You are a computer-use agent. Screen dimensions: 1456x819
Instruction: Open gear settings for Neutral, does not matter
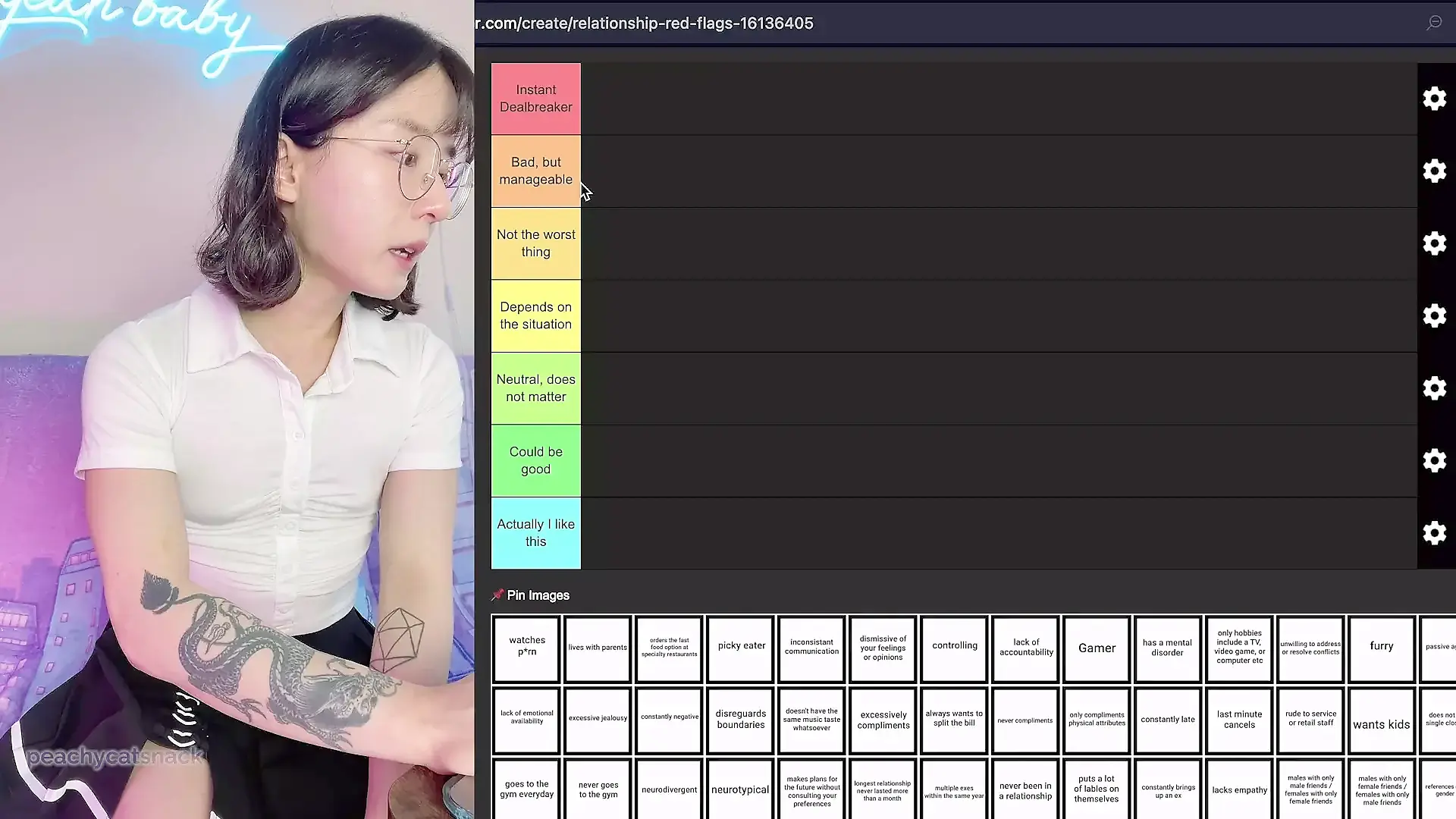pos(1434,388)
